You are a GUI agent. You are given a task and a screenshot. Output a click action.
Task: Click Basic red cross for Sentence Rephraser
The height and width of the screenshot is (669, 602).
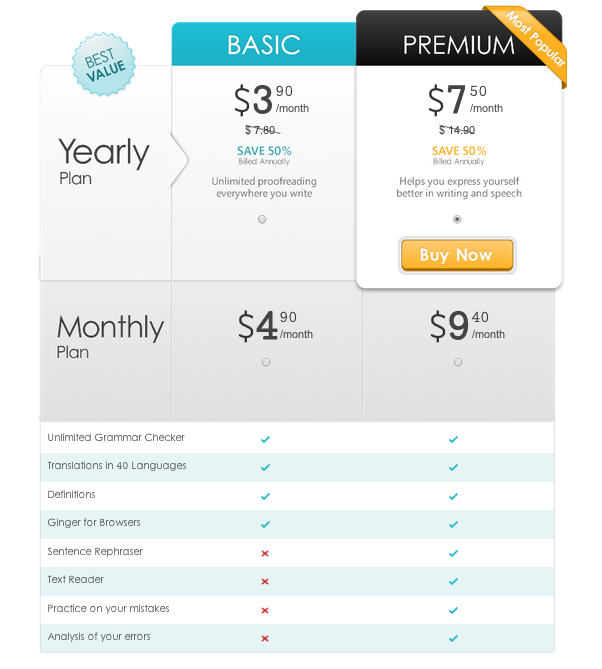coord(265,553)
